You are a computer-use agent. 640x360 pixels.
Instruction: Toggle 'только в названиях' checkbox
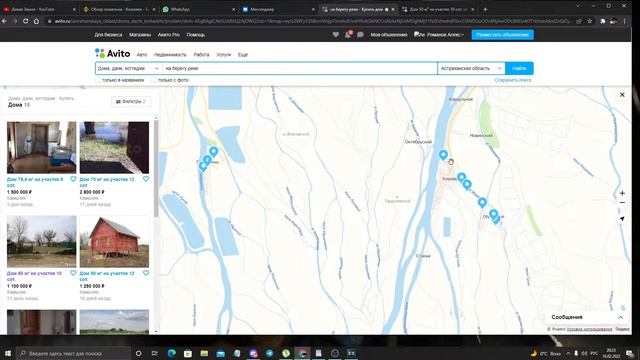coord(98,80)
